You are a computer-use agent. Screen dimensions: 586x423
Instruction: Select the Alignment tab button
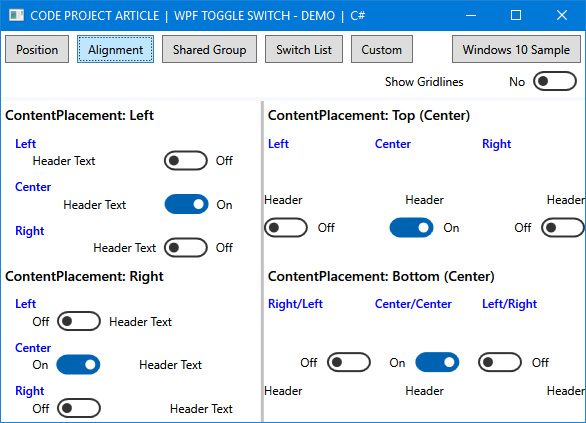pos(115,49)
